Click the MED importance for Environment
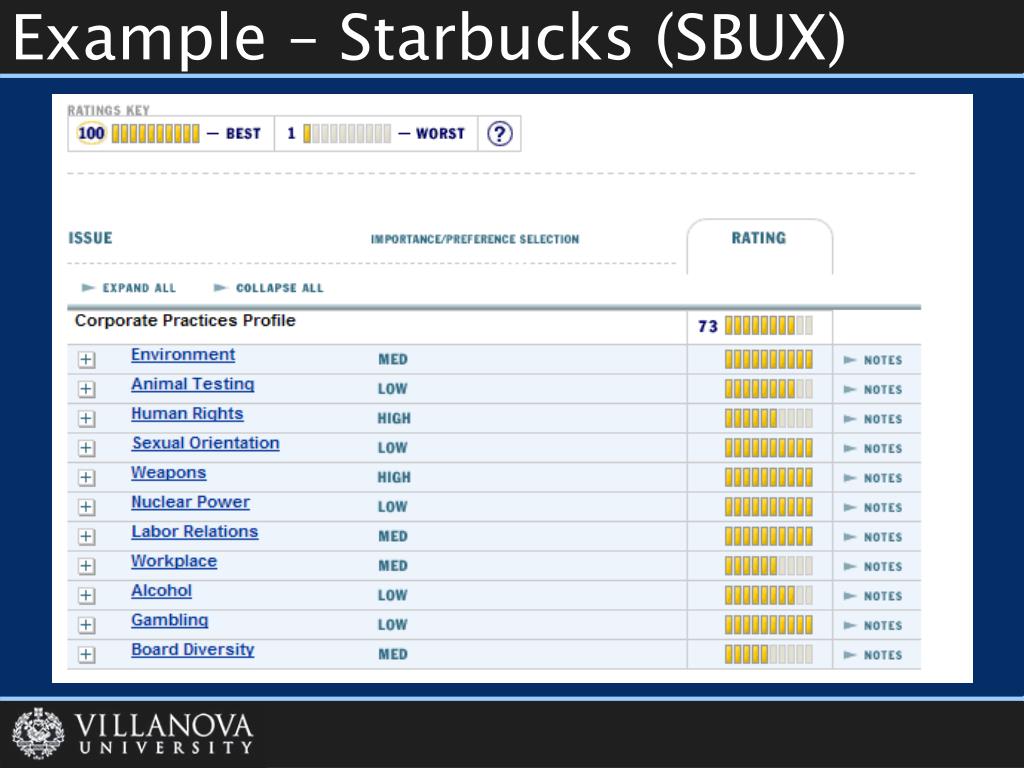This screenshot has width=1024, height=768. tap(393, 360)
